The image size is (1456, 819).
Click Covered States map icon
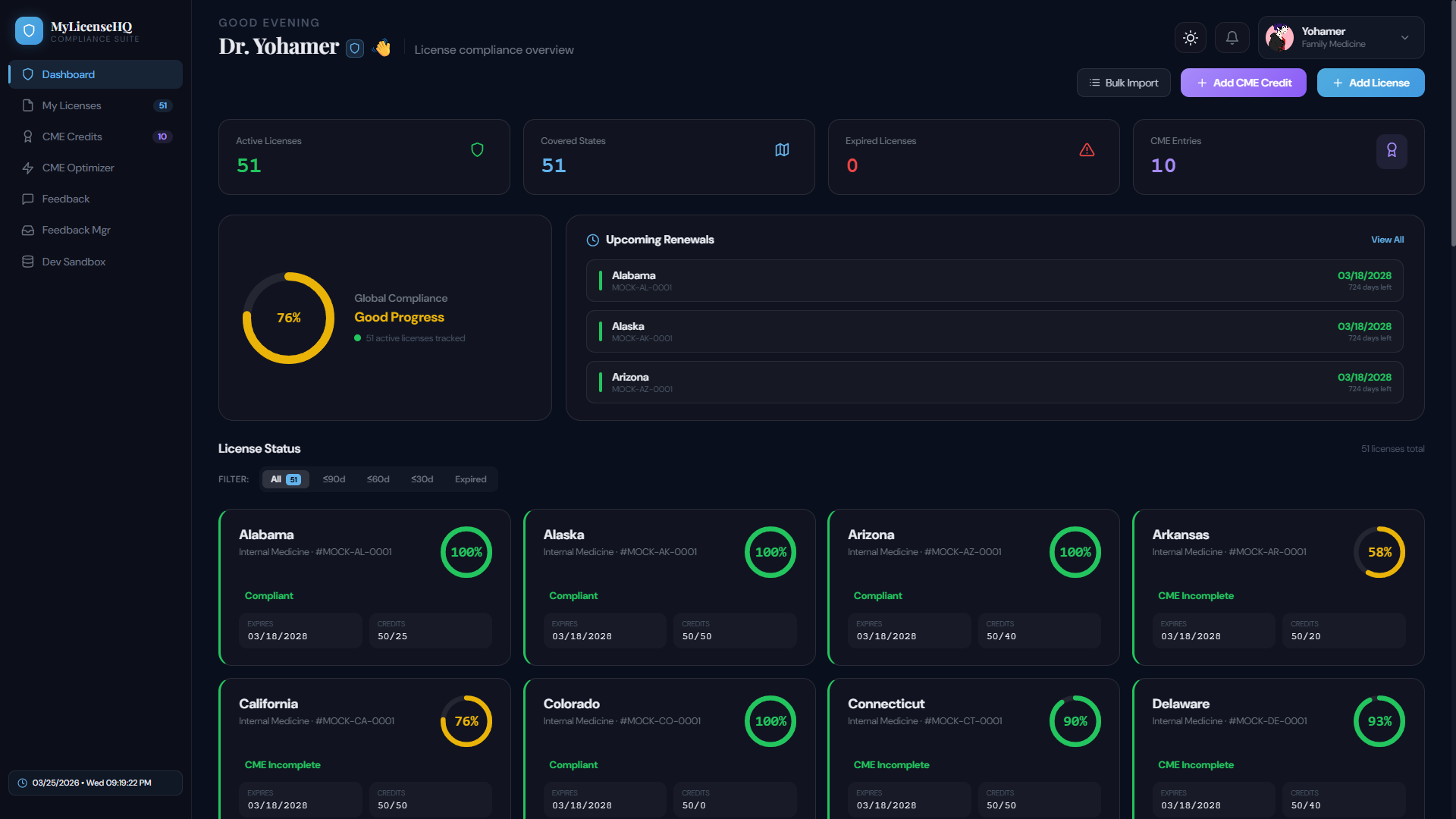782,150
